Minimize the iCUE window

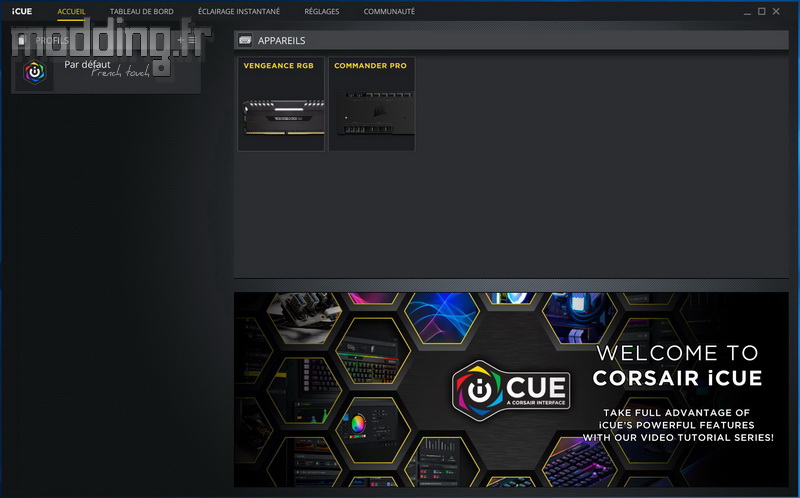[x=747, y=12]
